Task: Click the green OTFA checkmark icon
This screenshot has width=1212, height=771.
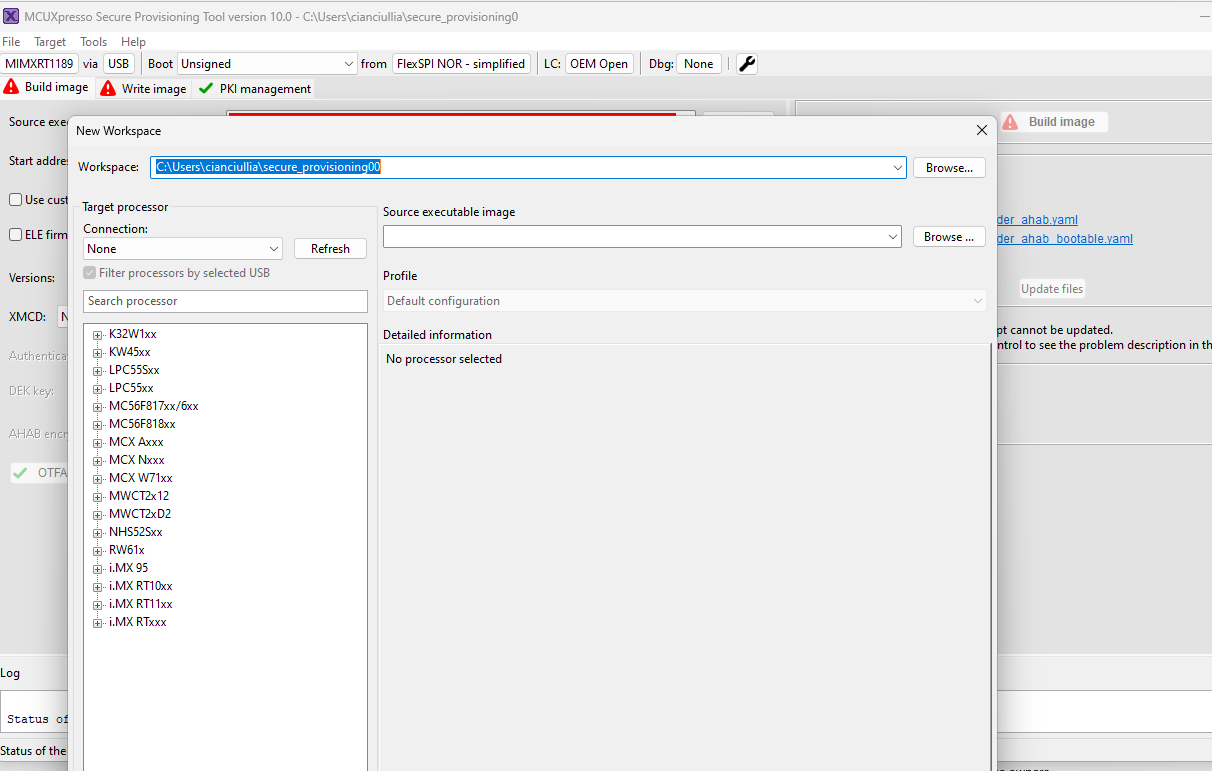Action: [x=22, y=472]
